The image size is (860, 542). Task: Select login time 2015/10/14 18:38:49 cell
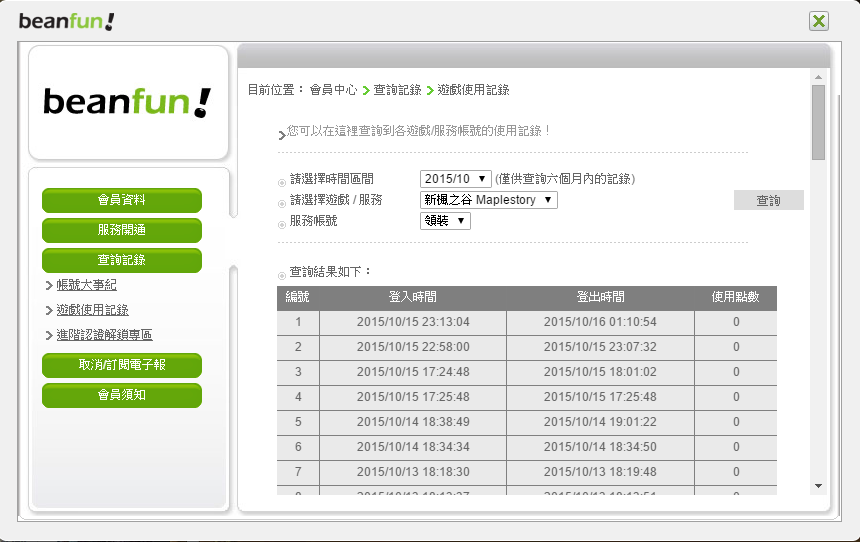[413, 422]
